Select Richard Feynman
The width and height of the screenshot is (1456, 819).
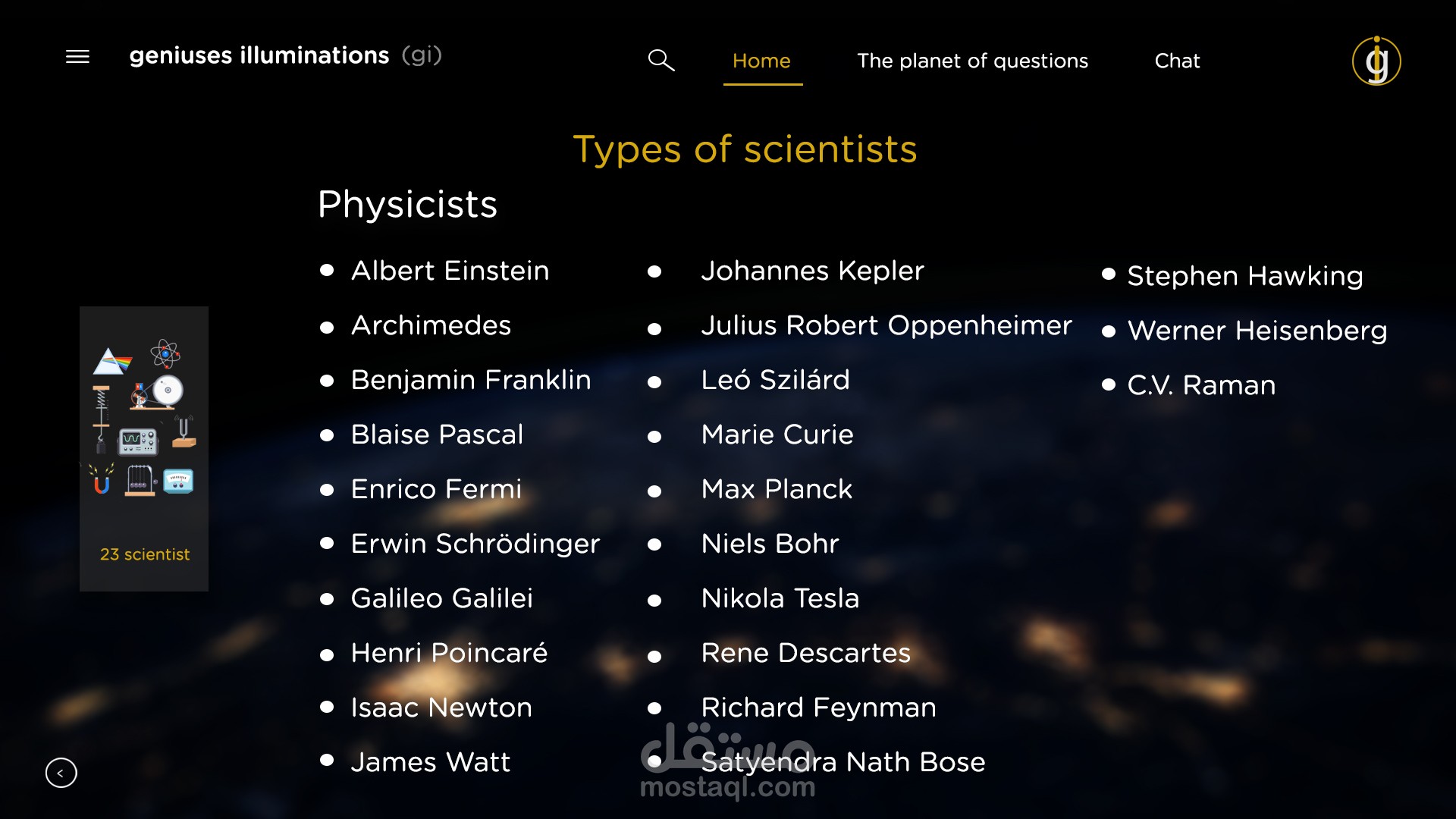click(x=818, y=708)
